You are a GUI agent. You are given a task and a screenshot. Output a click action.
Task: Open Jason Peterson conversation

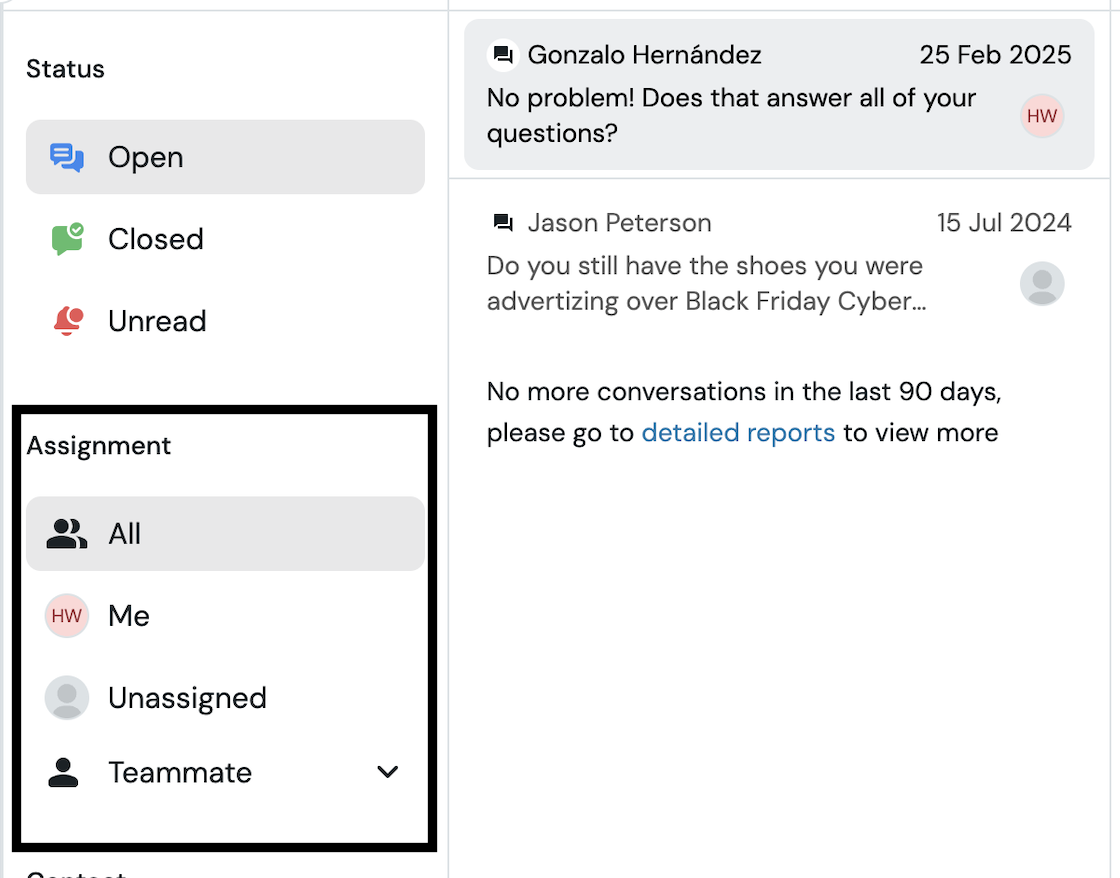click(779, 263)
